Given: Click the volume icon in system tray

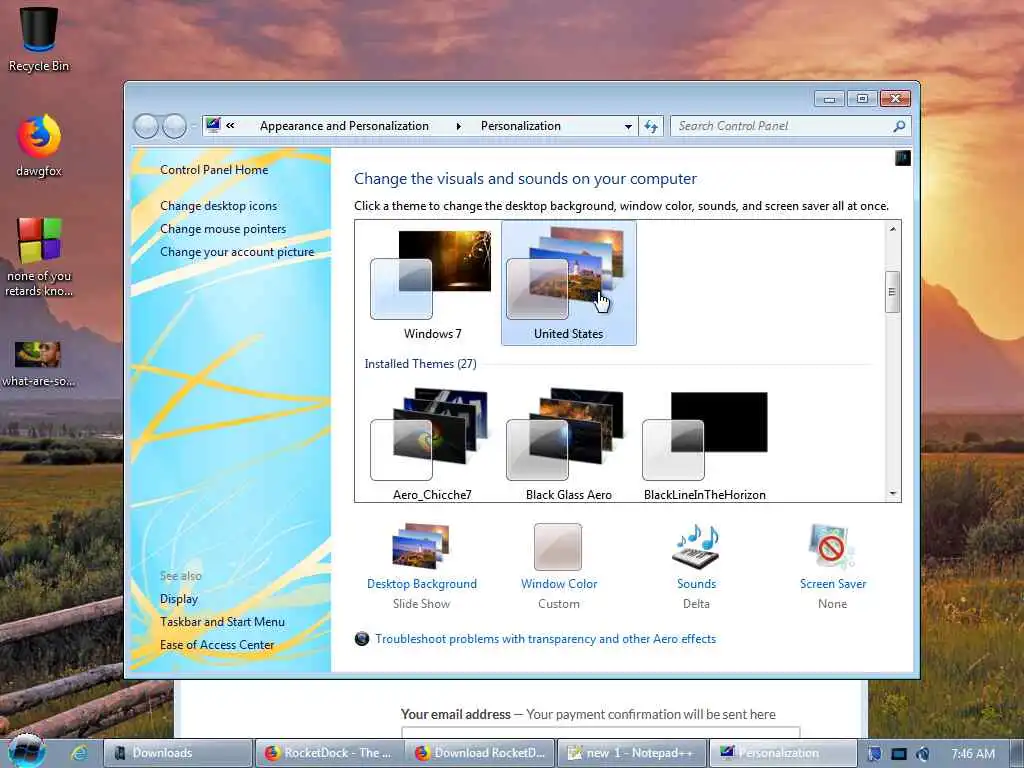Looking at the screenshot, I should [922, 754].
